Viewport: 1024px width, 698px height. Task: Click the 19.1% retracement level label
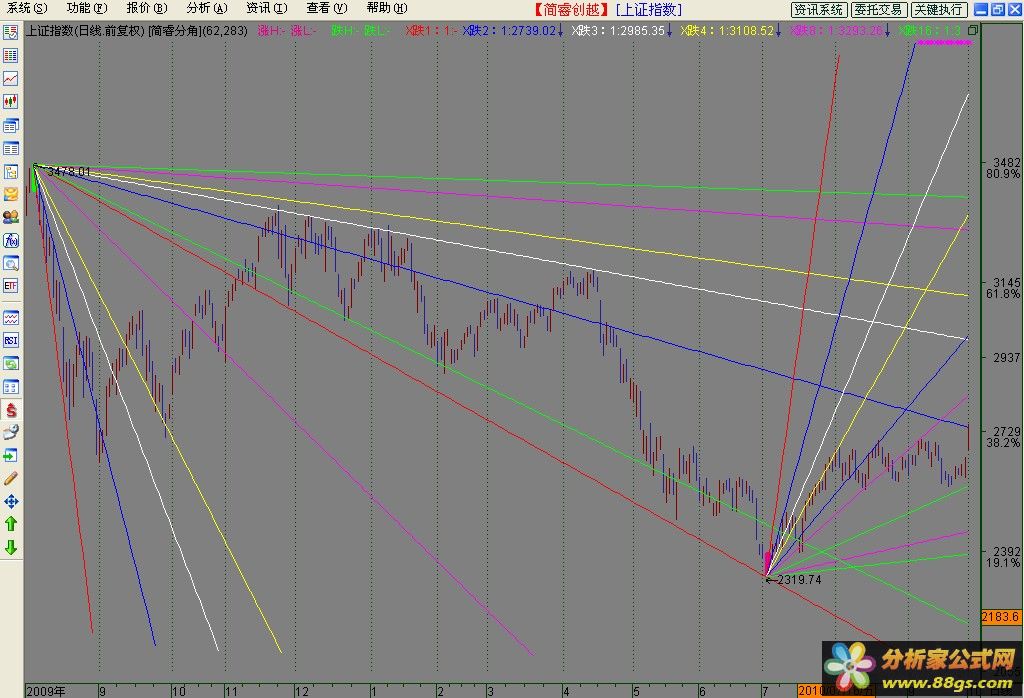(1003, 563)
